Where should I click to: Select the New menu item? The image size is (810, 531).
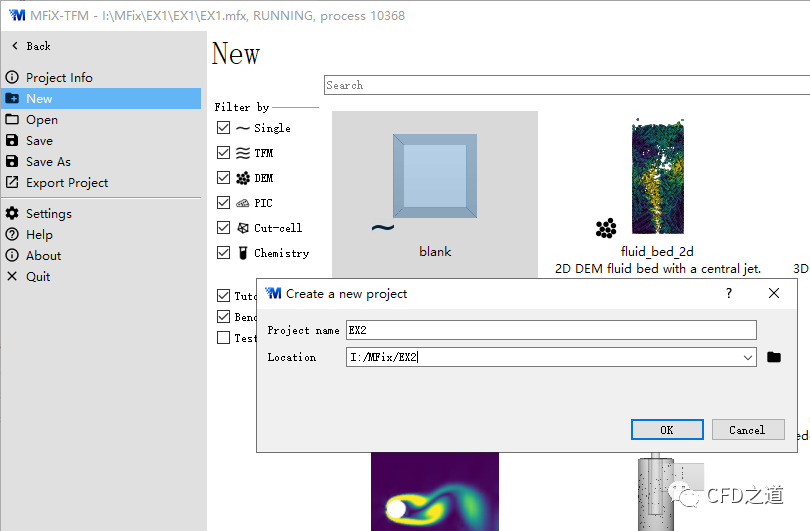coord(101,98)
